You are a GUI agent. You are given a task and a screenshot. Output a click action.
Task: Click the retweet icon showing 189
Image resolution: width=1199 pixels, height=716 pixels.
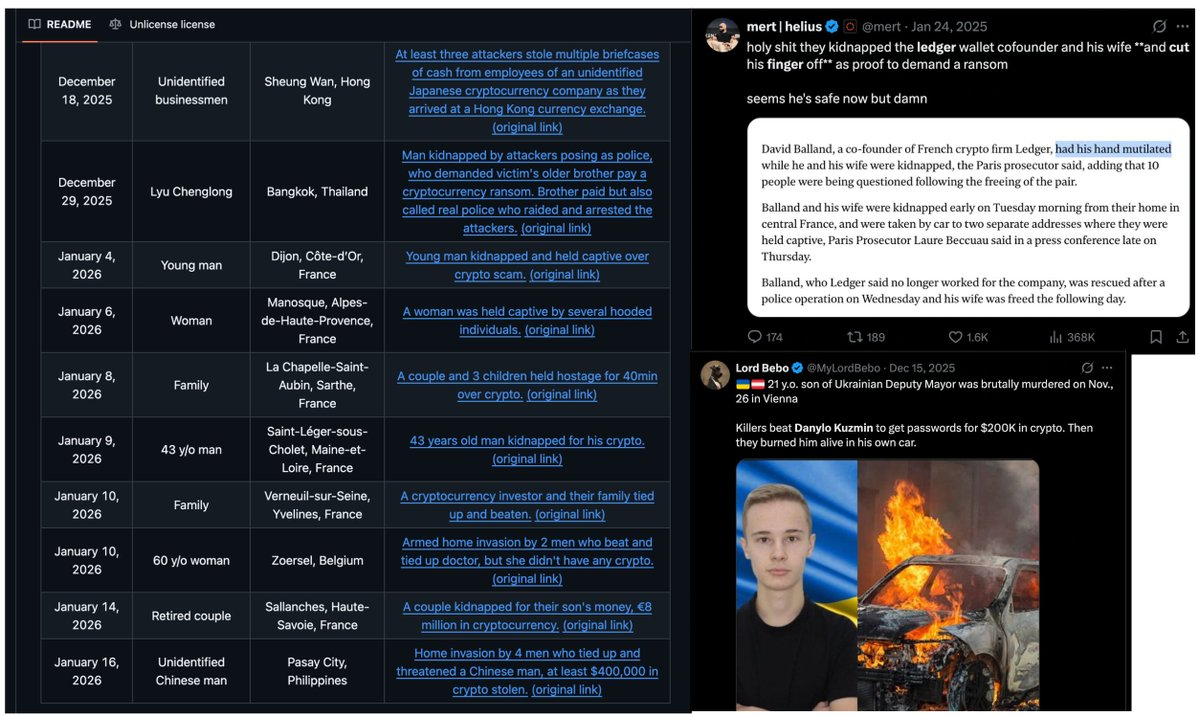[854, 337]
